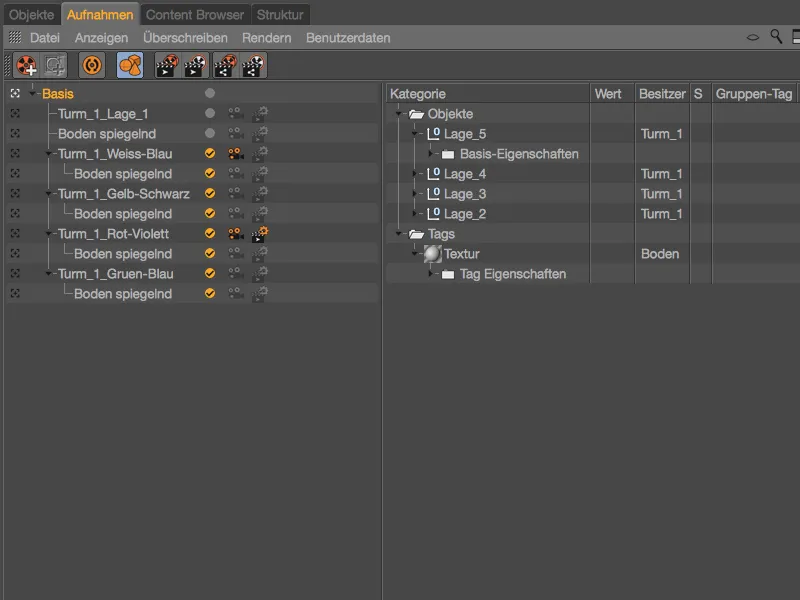The width and height of the screenshot is (800, 600).
Task: Select the Lage_3 override row
Action: 592,194
